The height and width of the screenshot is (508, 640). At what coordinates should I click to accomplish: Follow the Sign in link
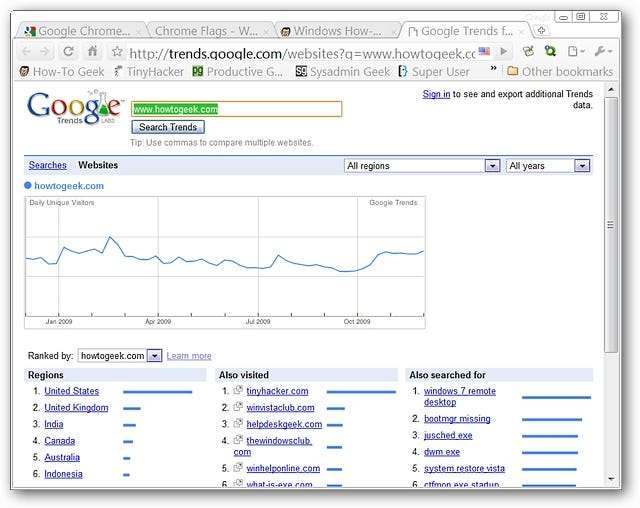click(436, 94)
